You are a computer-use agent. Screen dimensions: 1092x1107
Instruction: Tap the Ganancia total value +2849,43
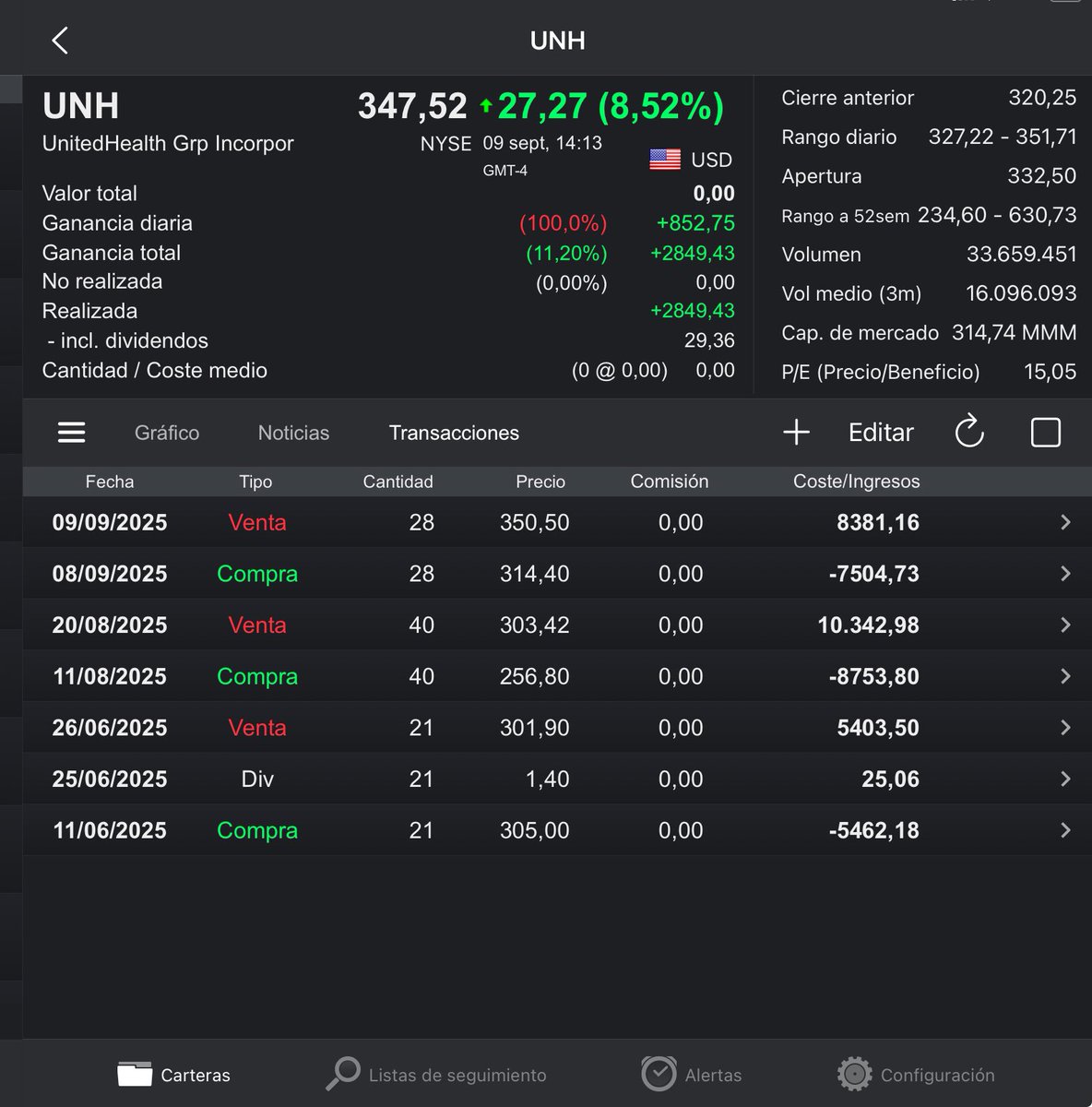tap(693, 253)
